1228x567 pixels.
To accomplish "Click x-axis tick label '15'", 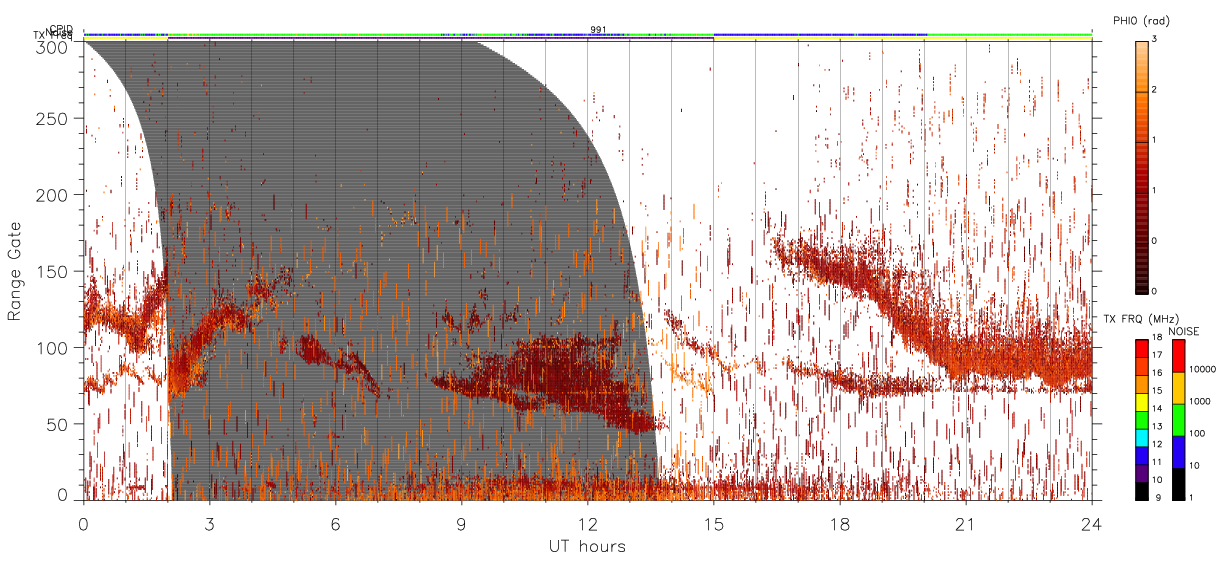I will click(713, 524).
